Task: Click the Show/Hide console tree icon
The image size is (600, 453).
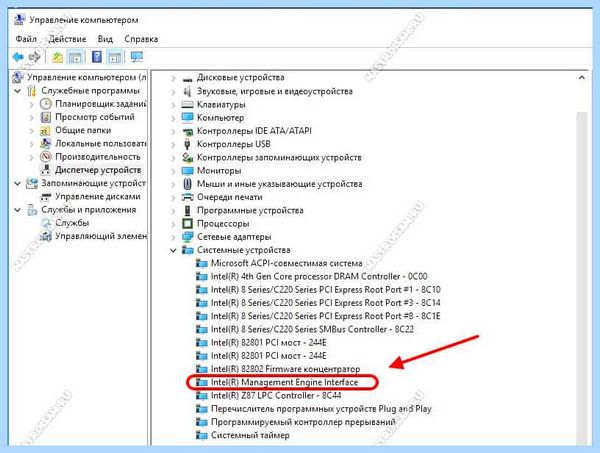Action: [75, 57]
